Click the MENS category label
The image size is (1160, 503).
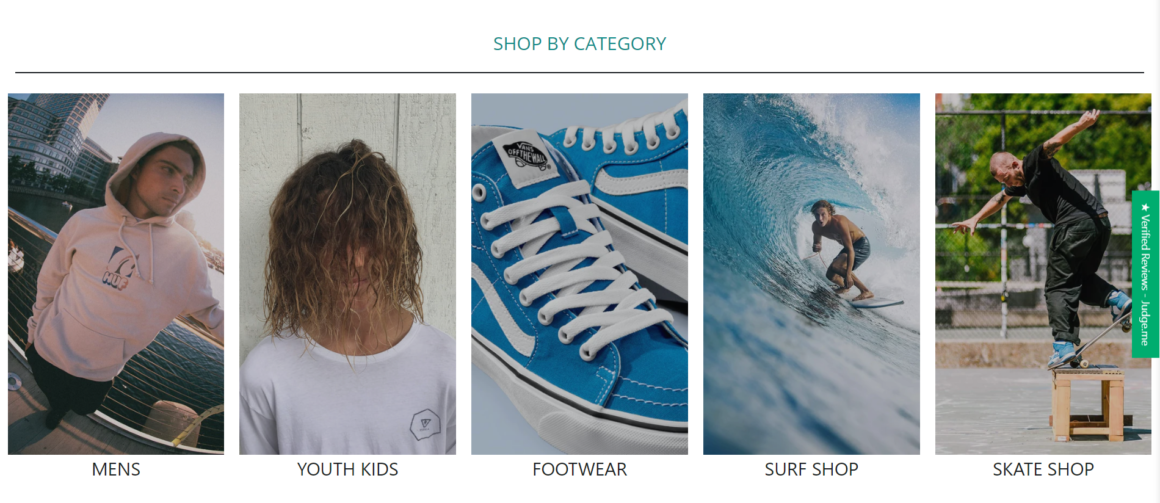pyautogui.click(x=116, y=469)
